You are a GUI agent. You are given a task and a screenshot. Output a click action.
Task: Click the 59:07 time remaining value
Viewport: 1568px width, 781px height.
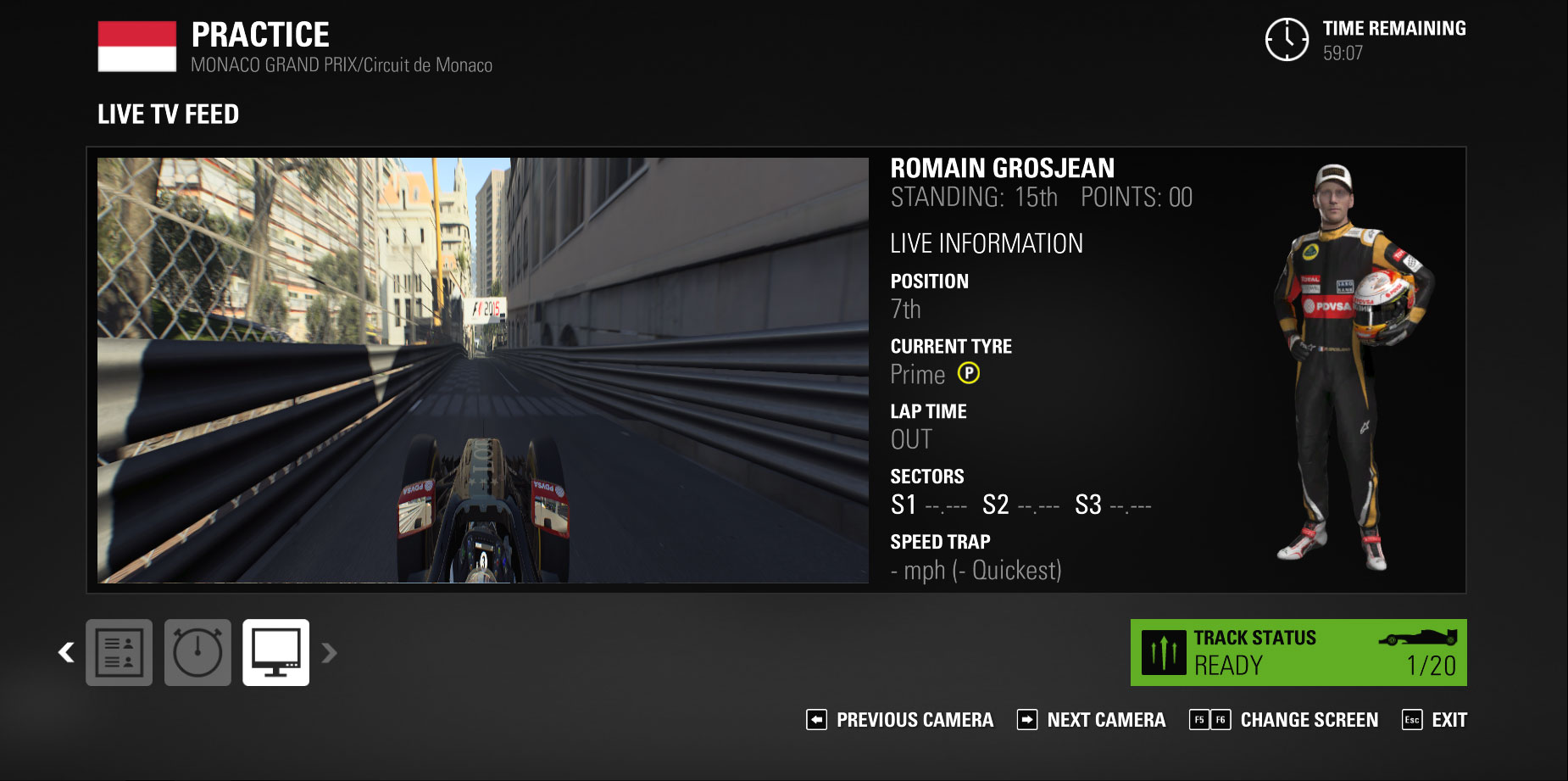1343,53
